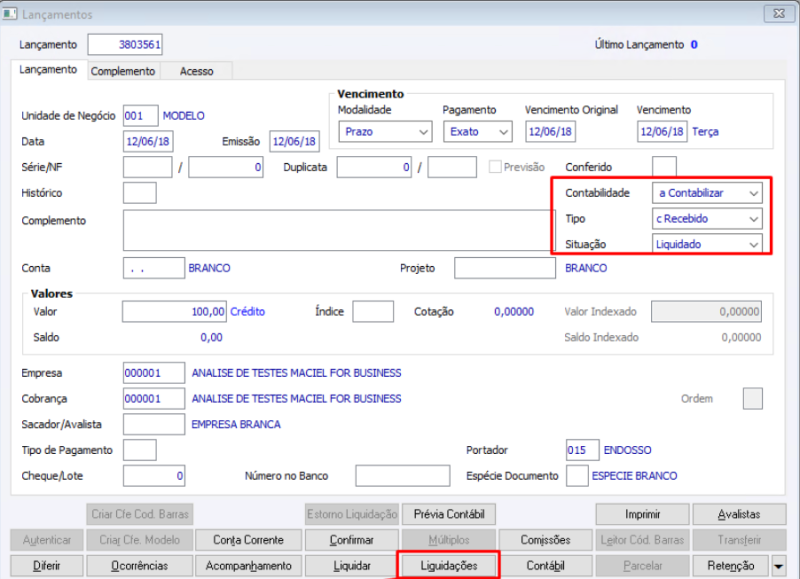
Task: Click the EMPRESA BRANCA text
Action: (x=236, y=424)
